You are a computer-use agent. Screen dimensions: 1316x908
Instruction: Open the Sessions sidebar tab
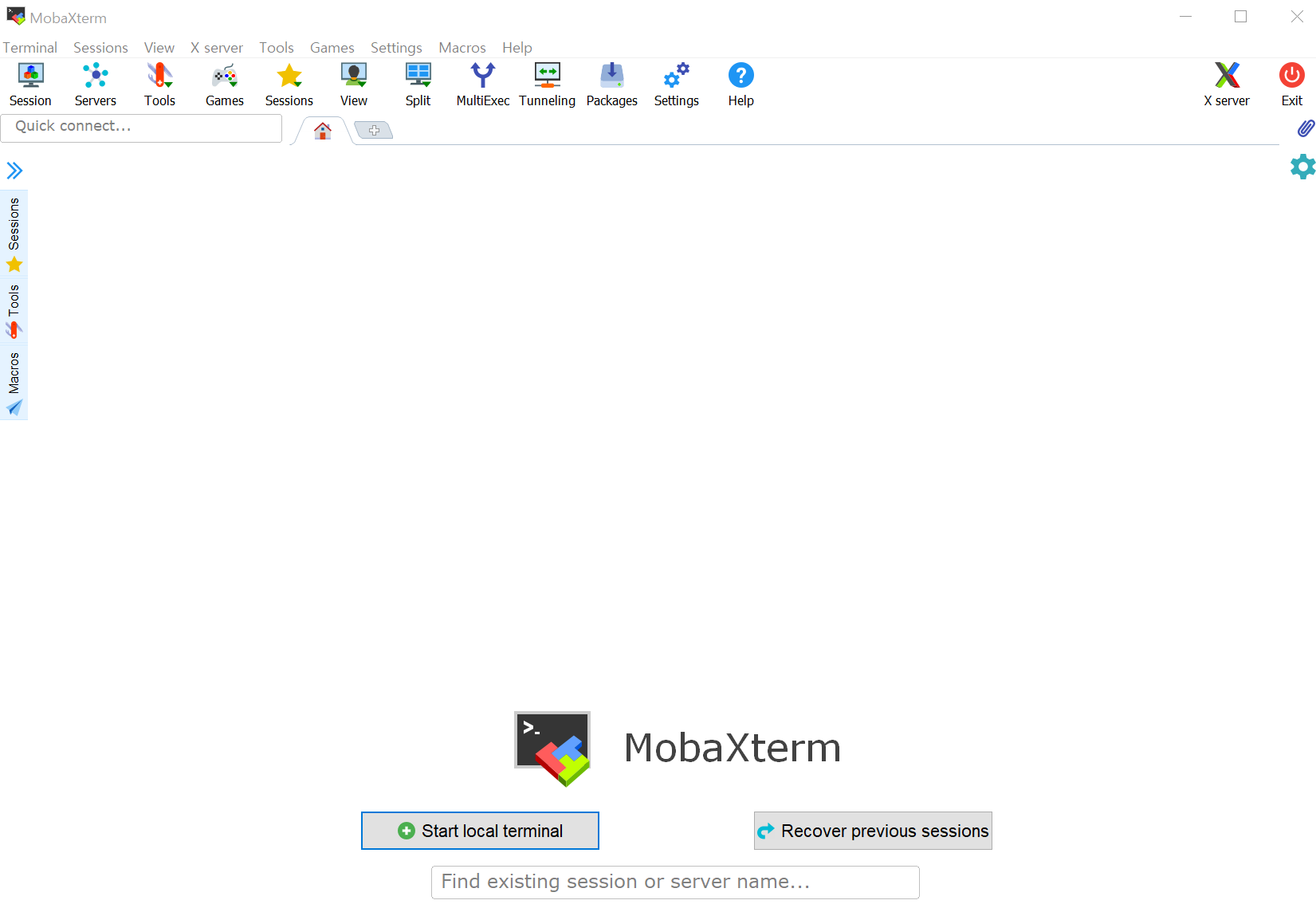14,234
